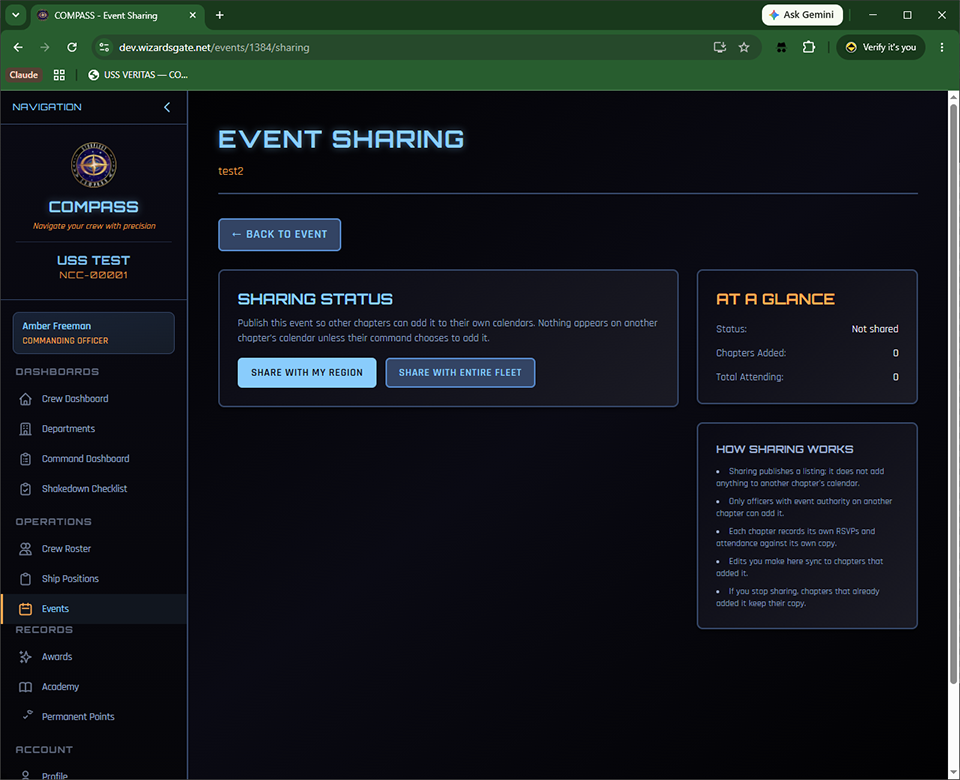Viewport: 960px width, 780px height.
Task: Click the Academy book icon
Action: [25, 687]
